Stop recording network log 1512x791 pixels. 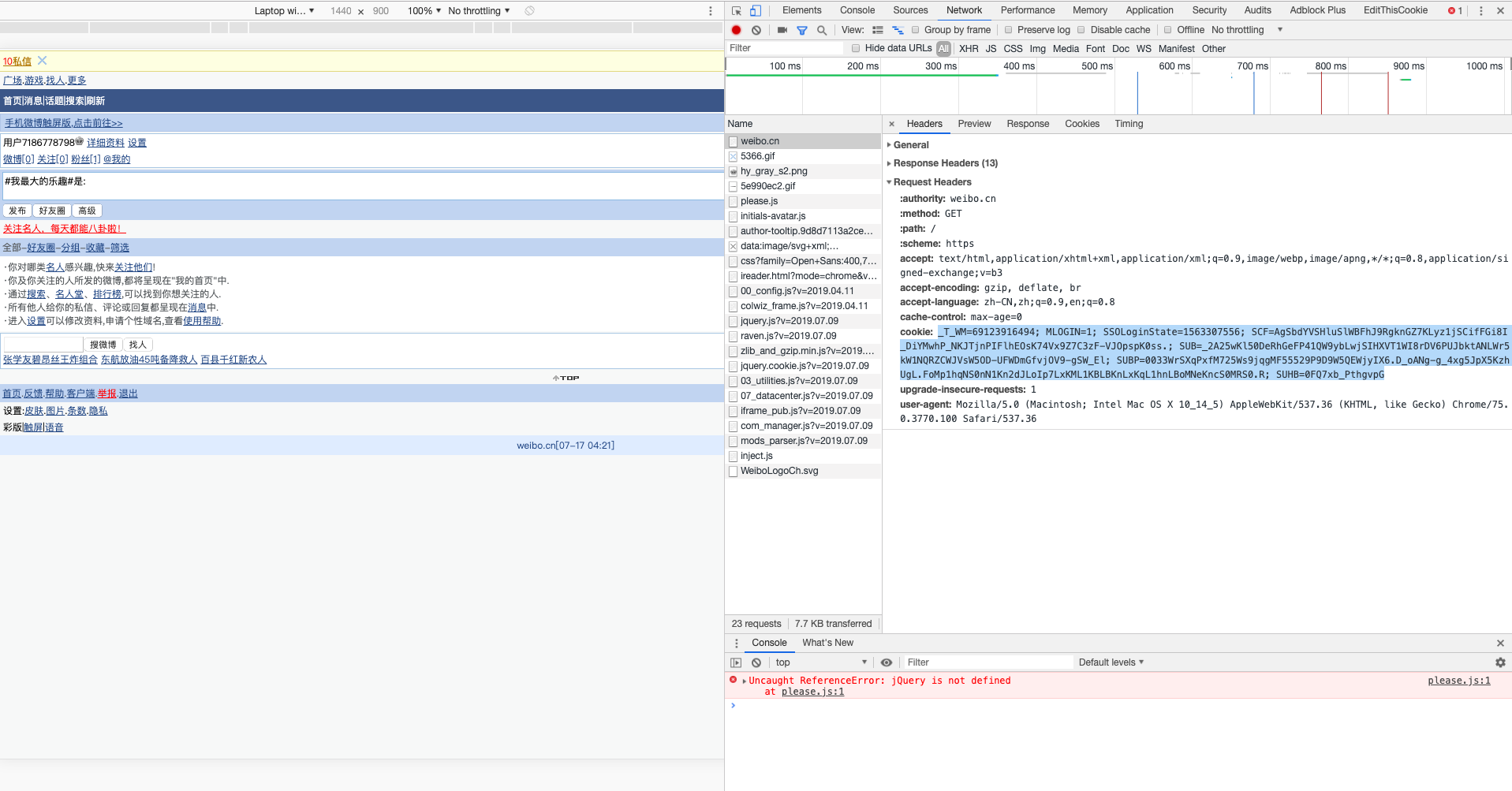(736, 30)
